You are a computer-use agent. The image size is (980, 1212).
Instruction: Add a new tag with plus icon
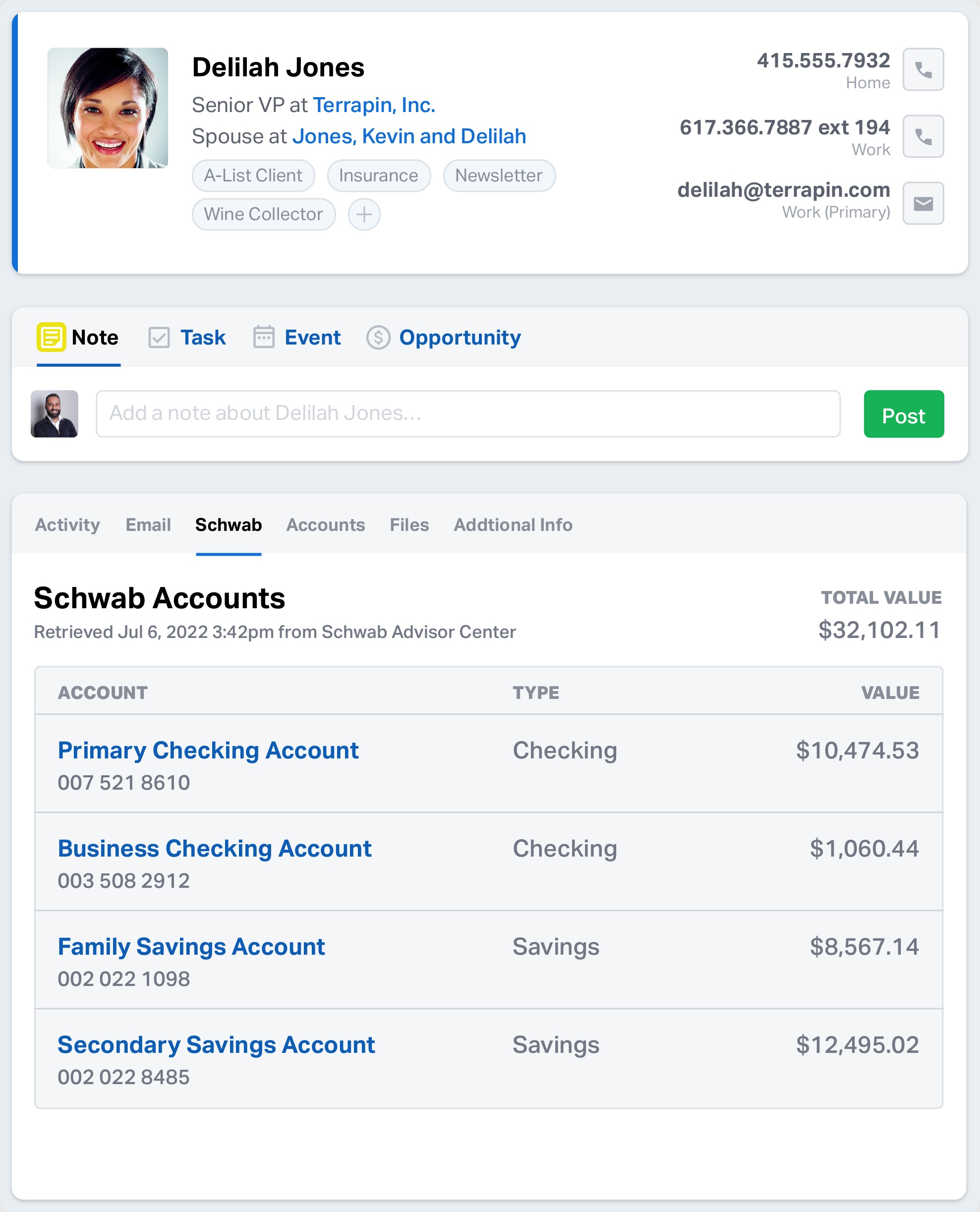pos(364,215)
